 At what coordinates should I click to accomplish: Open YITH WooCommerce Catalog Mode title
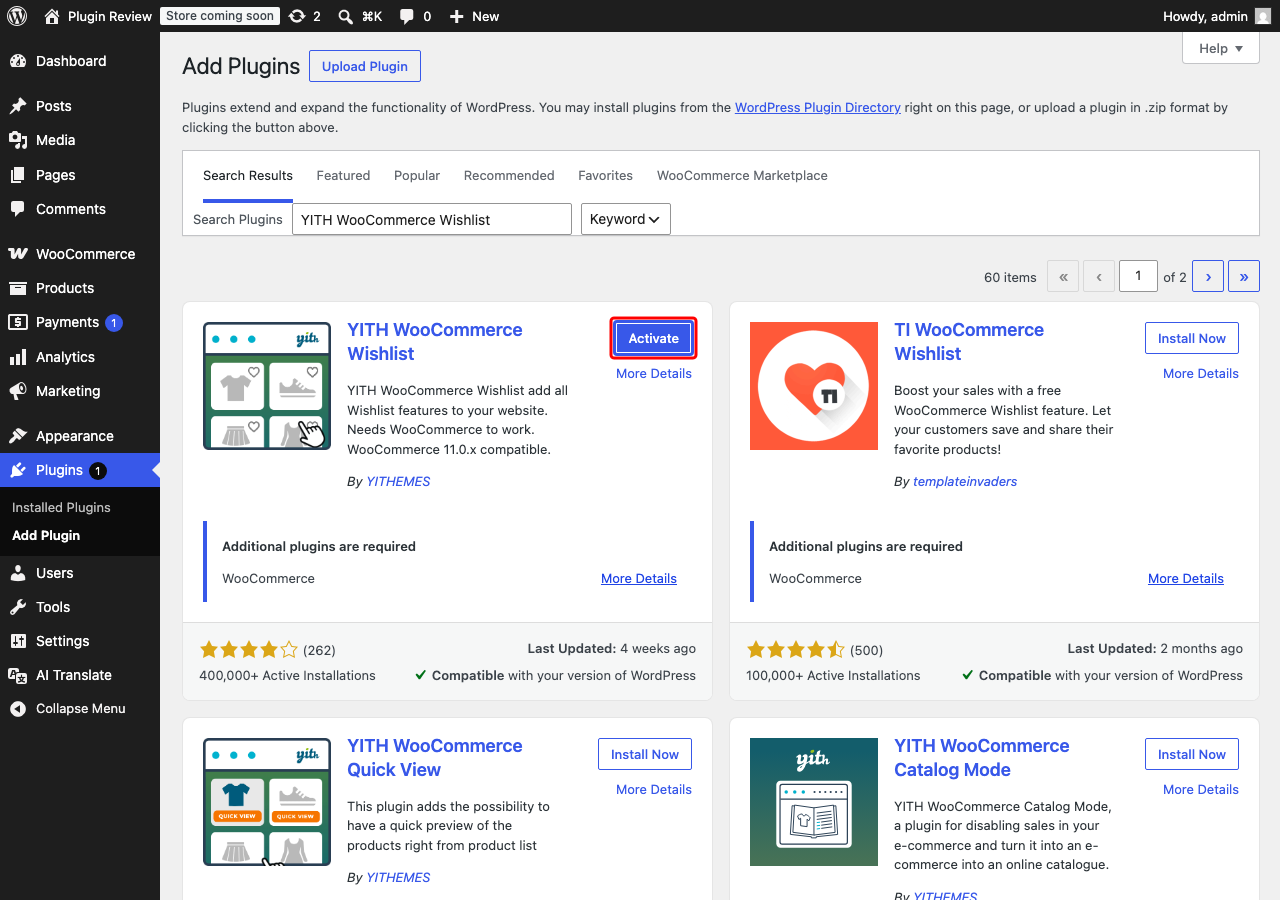point(982,758)
